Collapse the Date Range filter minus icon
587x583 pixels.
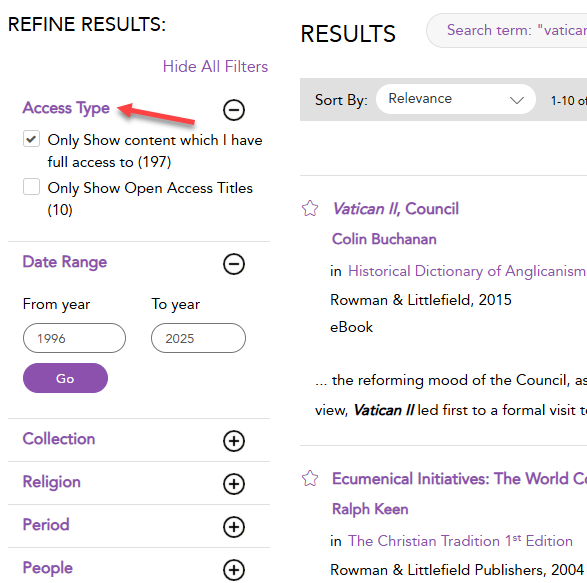234,264
